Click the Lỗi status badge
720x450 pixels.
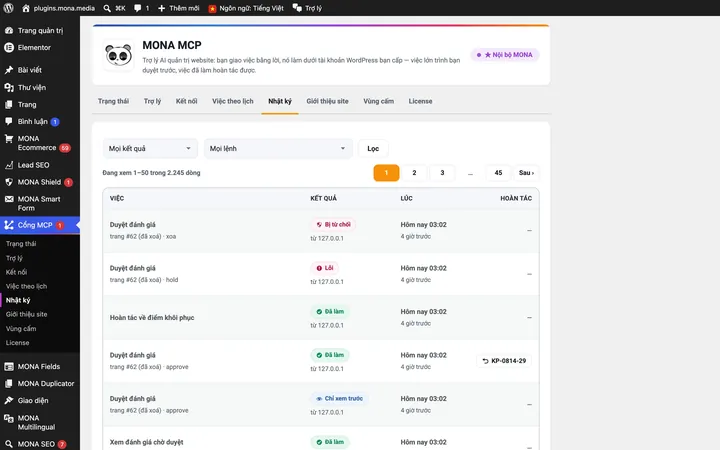pyautogui.click(x=325, y=268)
